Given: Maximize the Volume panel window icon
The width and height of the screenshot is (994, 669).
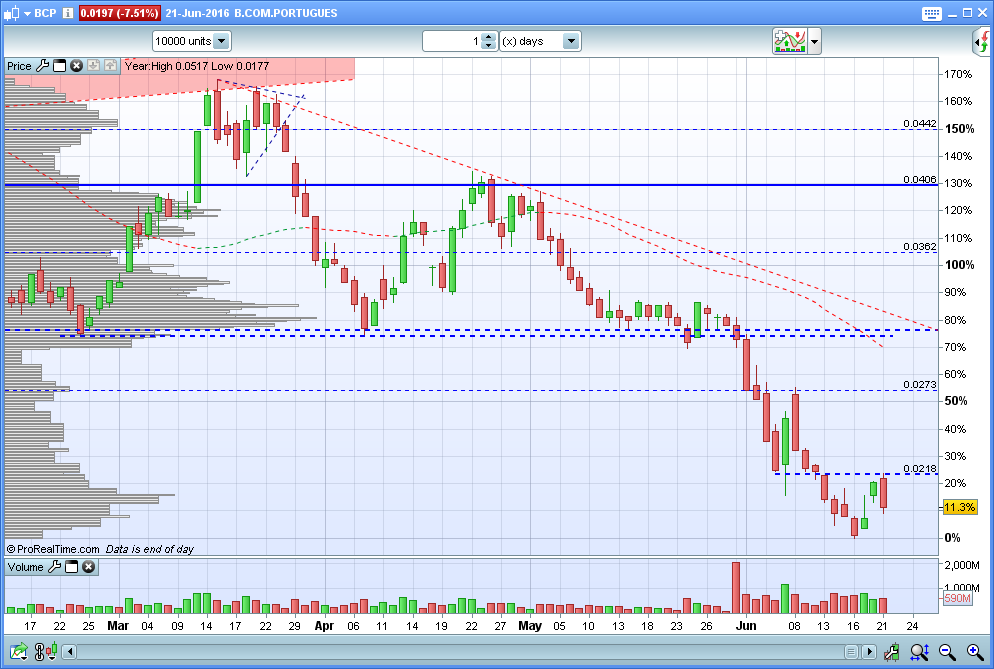Looking at the screenshot, I should pos(72,566).
